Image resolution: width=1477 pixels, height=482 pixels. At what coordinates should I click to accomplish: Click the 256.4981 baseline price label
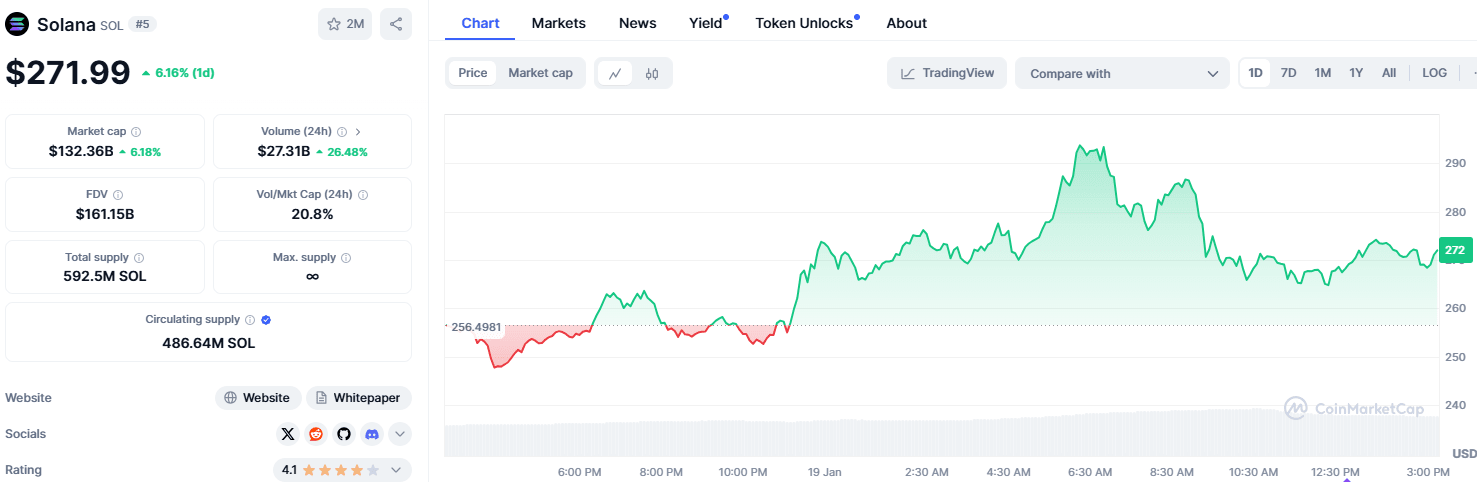[x=476, y=326]
